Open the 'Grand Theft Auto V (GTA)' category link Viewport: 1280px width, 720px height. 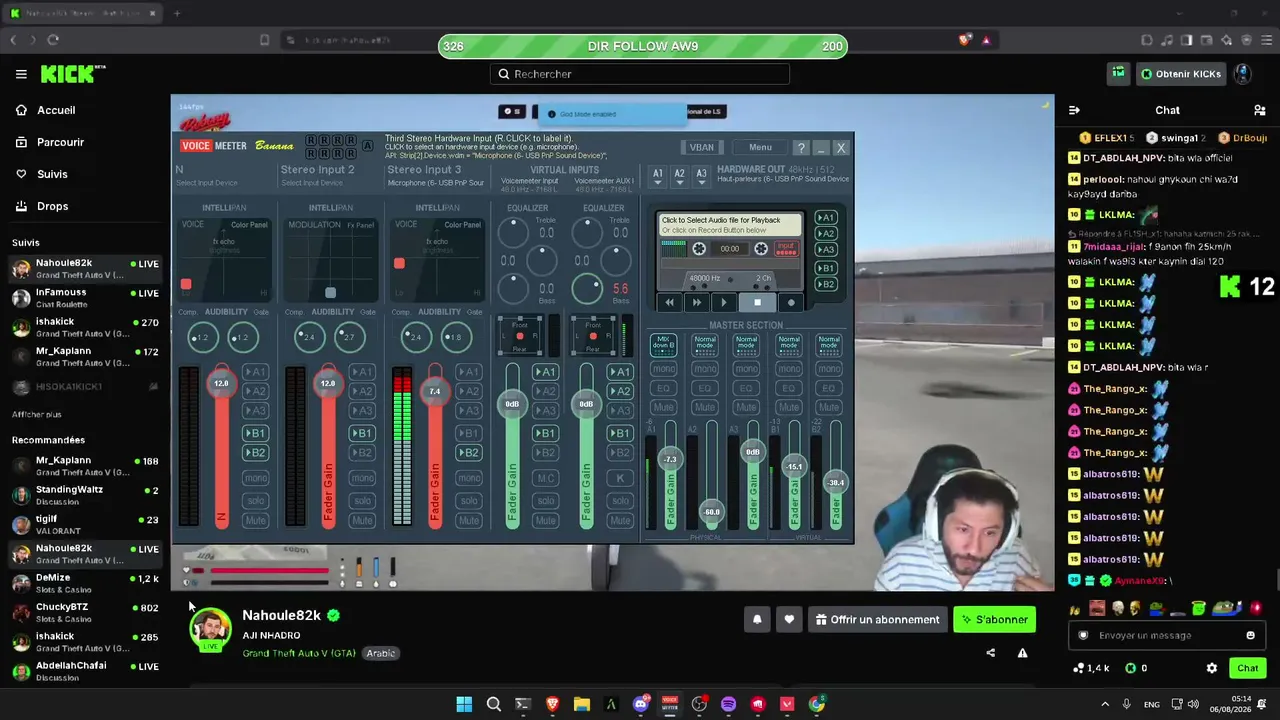click(299, 653)
